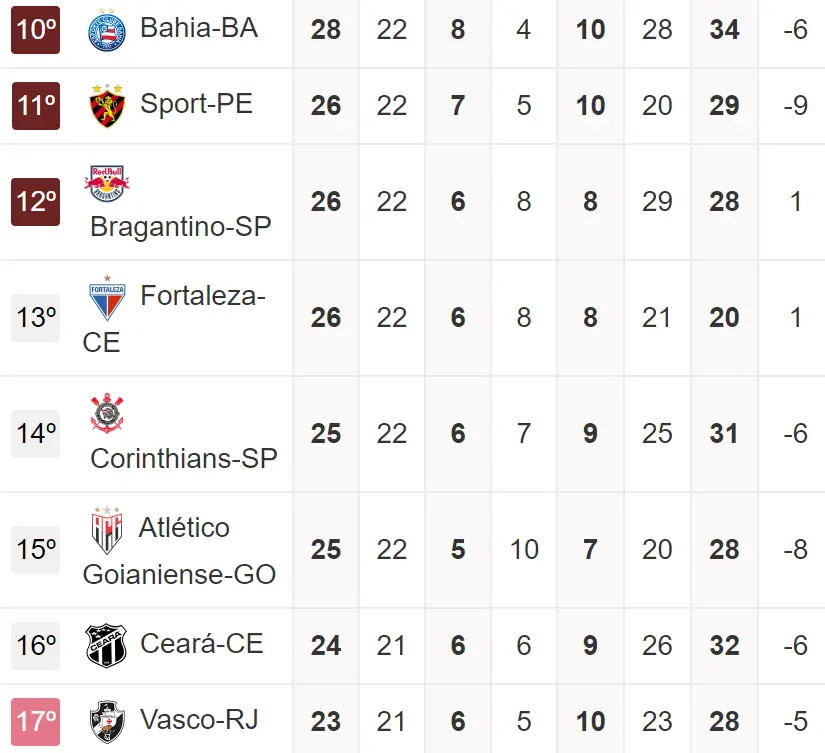Click Vasco-RJ's 23 points value
This screenshot has height=753, width=825.
(326, 722)
